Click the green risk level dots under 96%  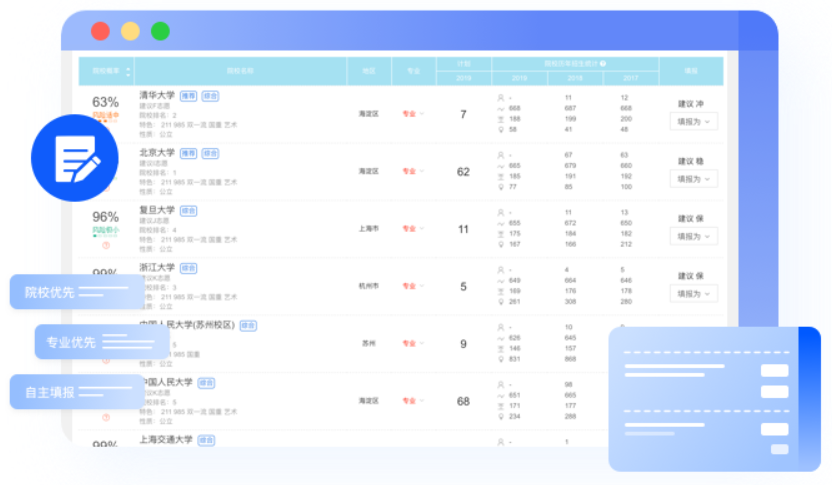(106, 236)
